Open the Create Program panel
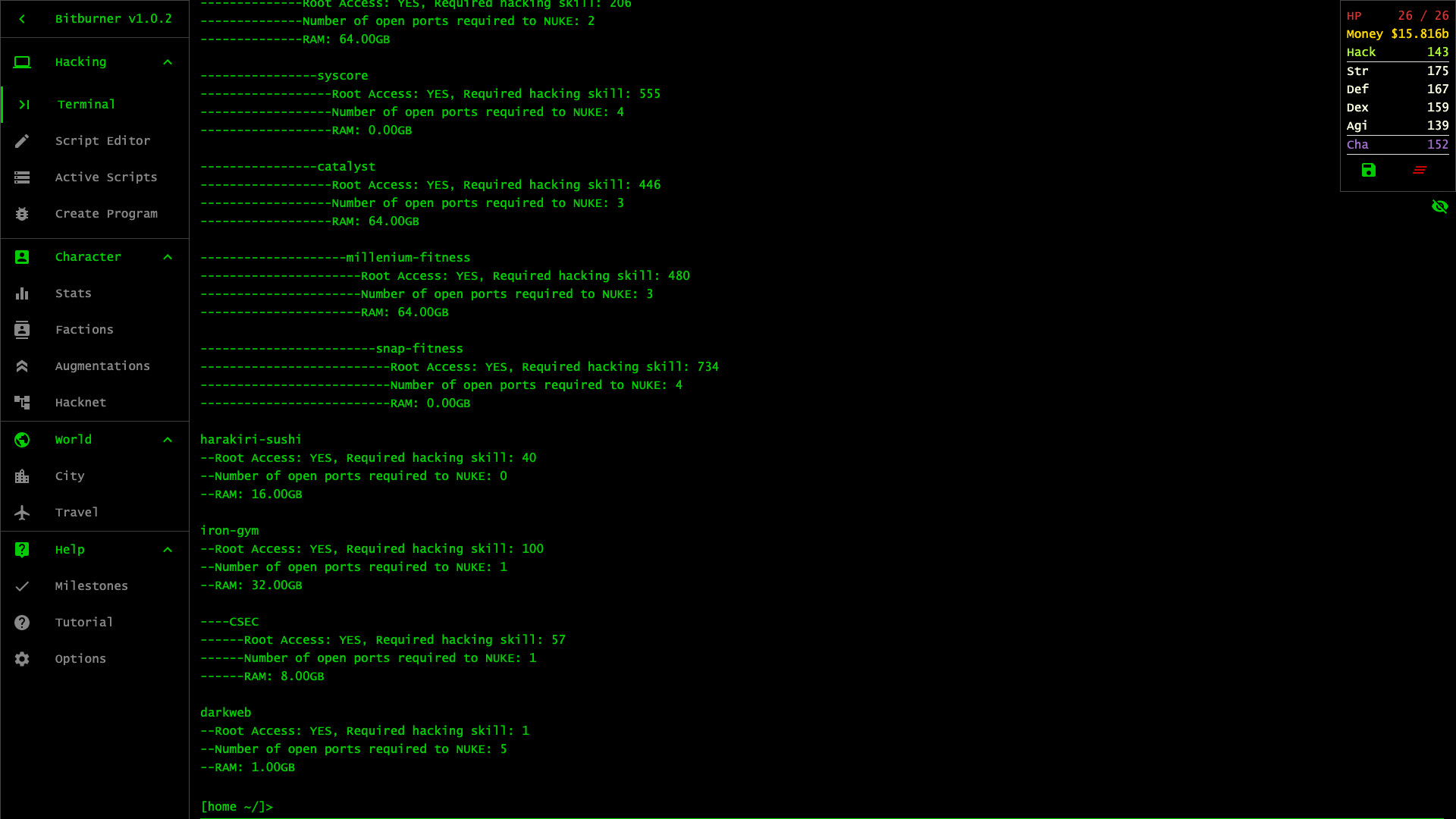 (x=106, y=213)
